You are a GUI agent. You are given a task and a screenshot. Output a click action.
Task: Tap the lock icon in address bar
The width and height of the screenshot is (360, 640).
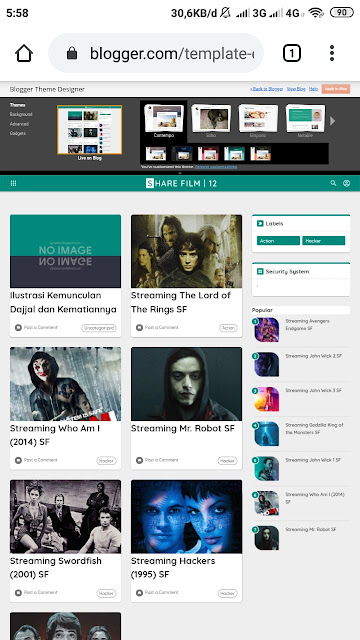point(72,53)
